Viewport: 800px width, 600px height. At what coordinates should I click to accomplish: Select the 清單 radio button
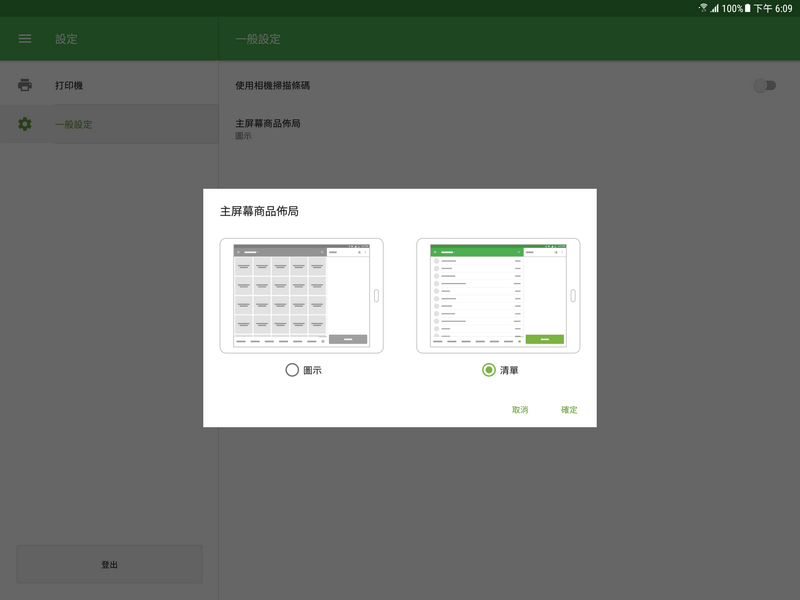(x=488, y=370)
